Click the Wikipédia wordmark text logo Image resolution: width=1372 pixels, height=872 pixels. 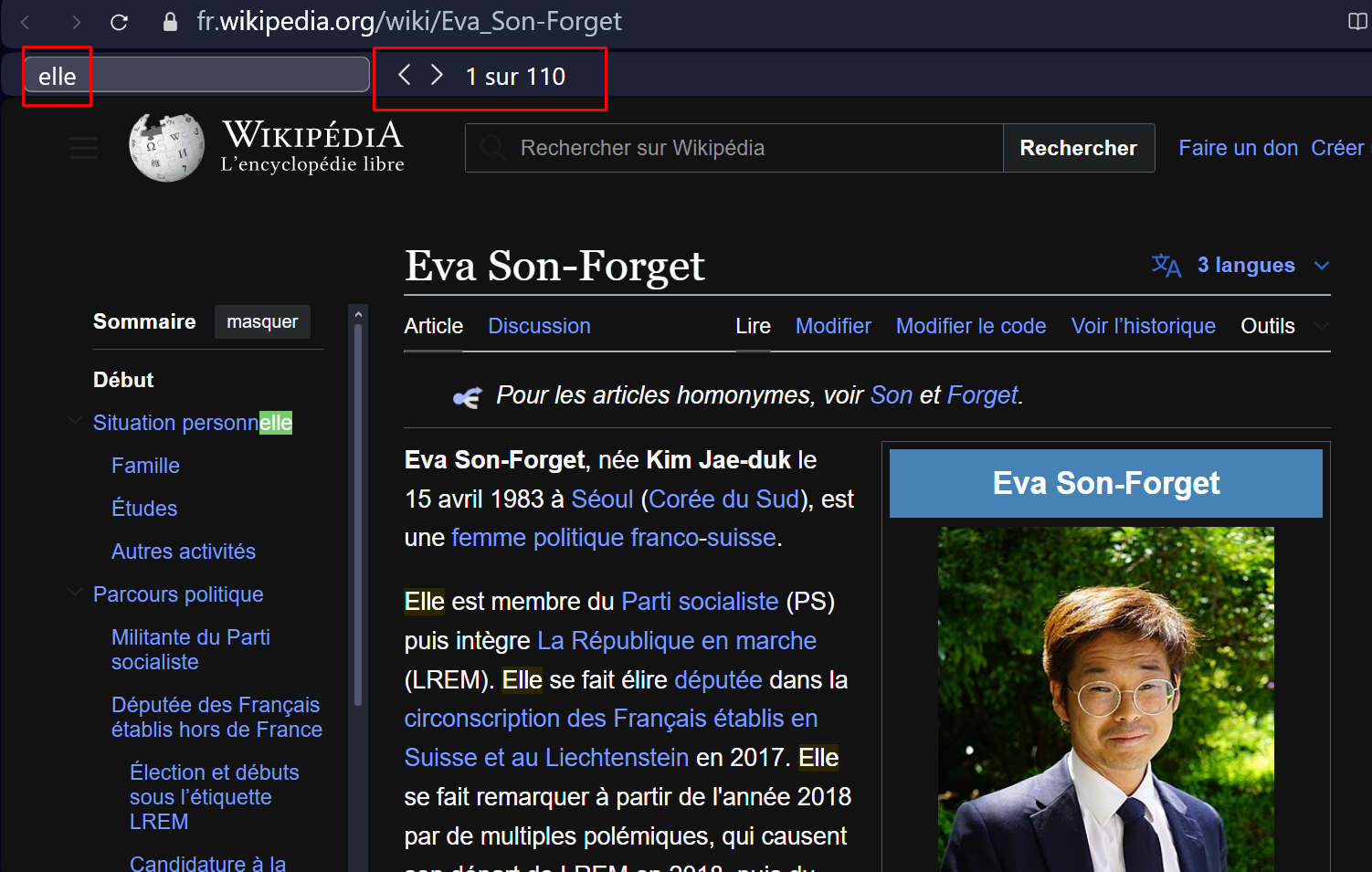point(312,146)
